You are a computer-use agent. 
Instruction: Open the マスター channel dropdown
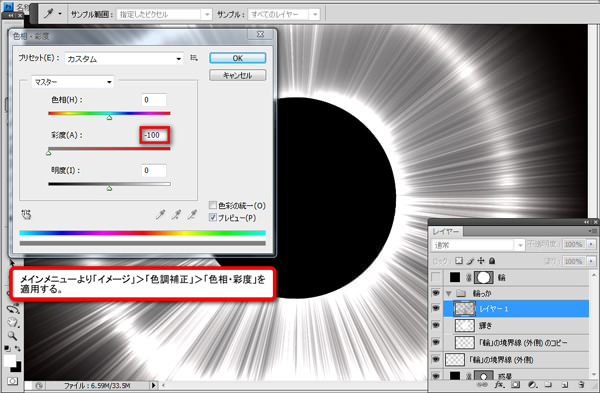click(x=72, y=82)
